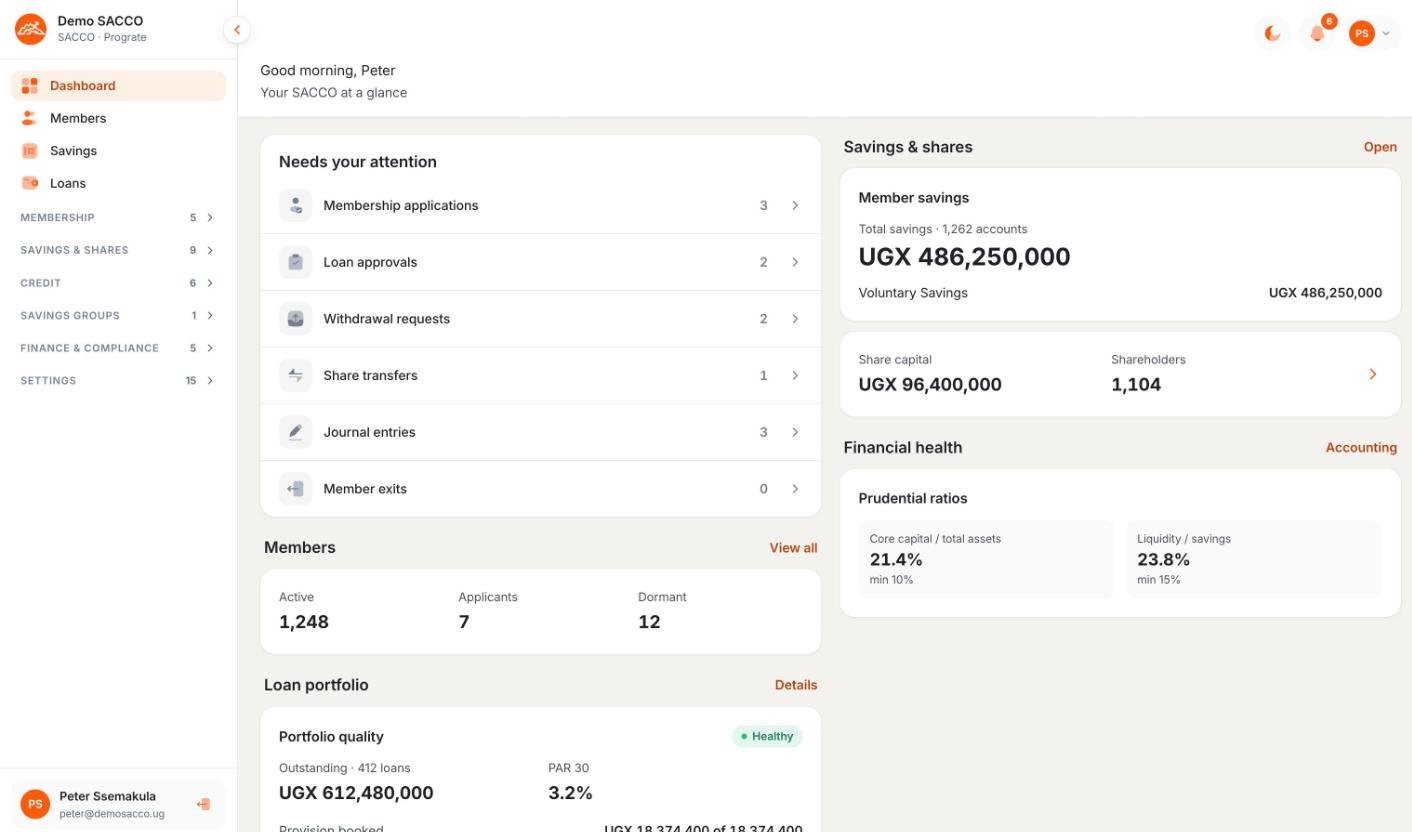The height and width of the screenshot is (832, 1412).
Task: Click View all for Members
Action: [793, 548]
